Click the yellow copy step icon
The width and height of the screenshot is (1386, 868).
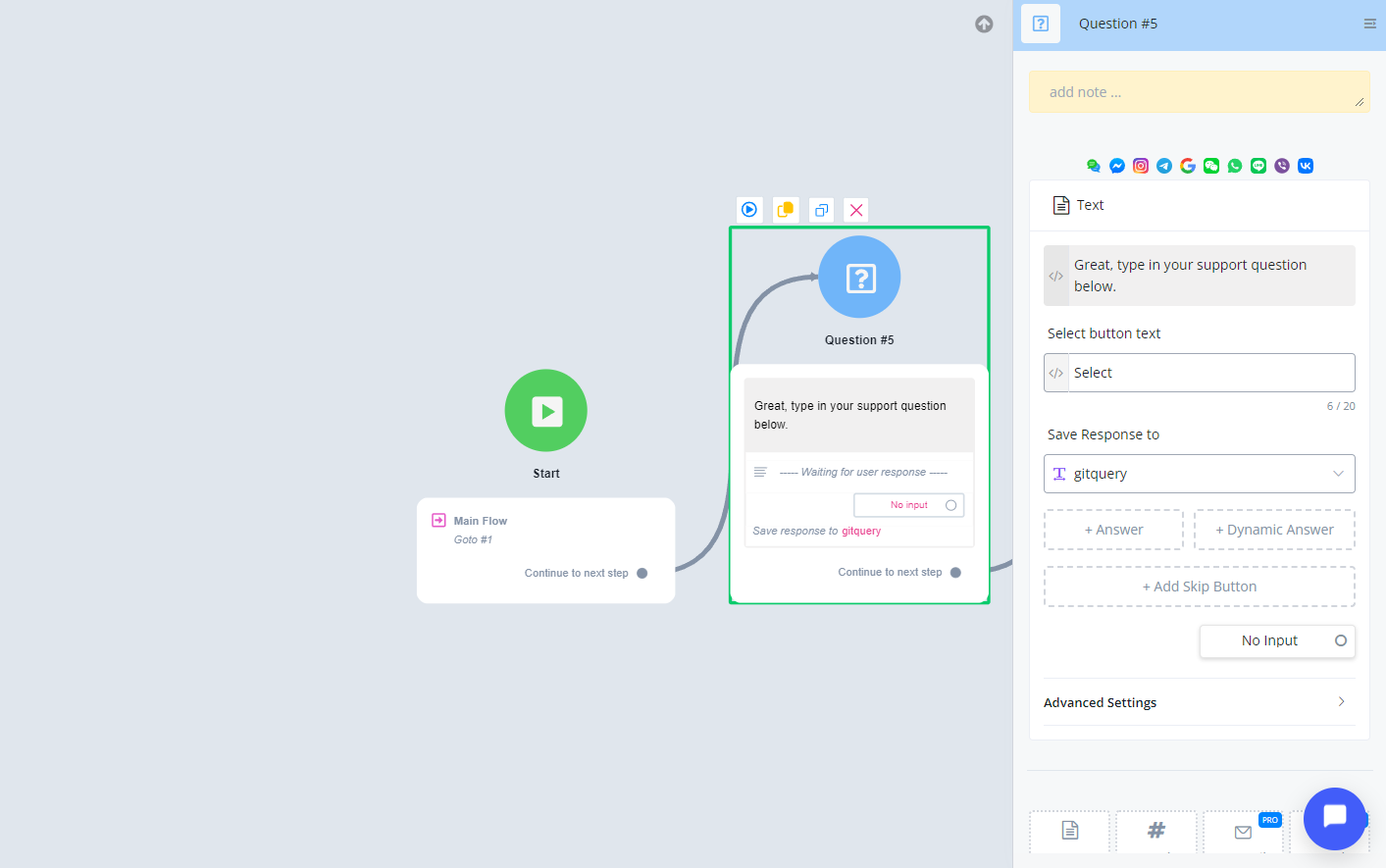[x=786, y=210]
